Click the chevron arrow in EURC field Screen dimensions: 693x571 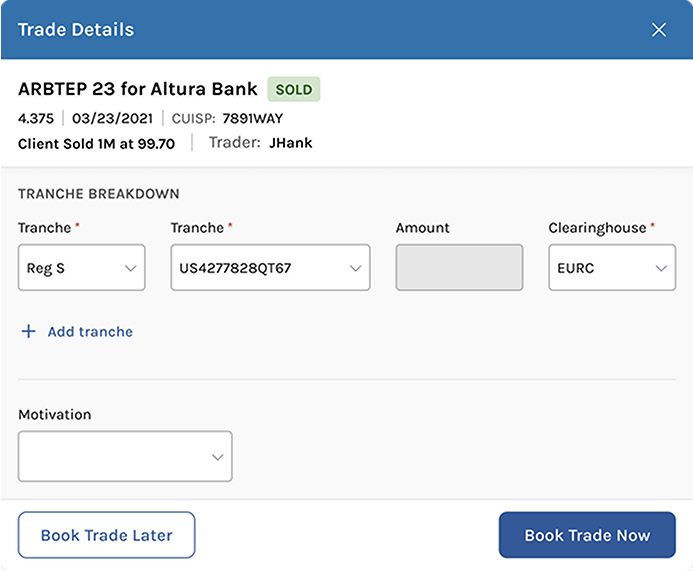[660, 268]
